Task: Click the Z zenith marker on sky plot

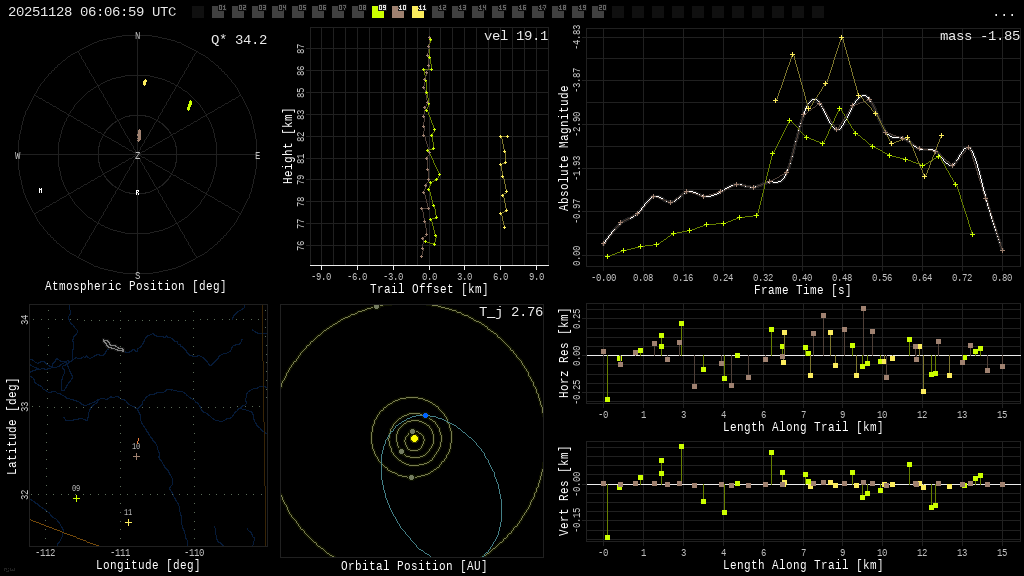Action: pyautogui.click(x=138, y=156)
